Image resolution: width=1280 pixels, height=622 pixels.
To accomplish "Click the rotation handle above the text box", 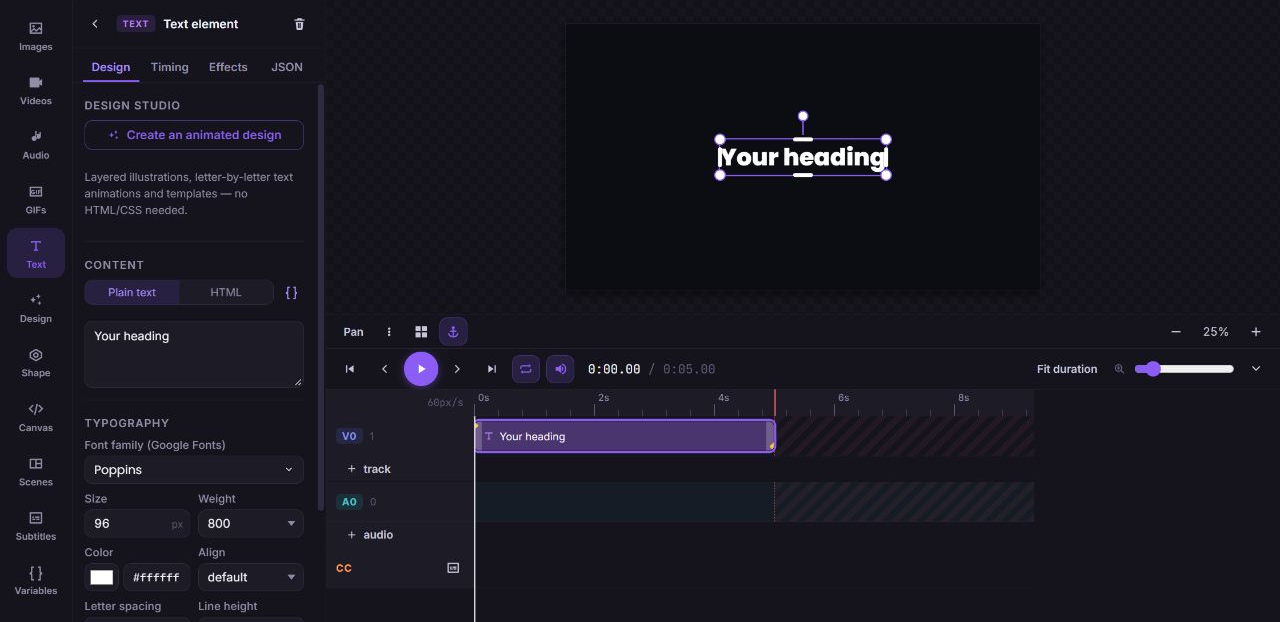I will point(803,116).
